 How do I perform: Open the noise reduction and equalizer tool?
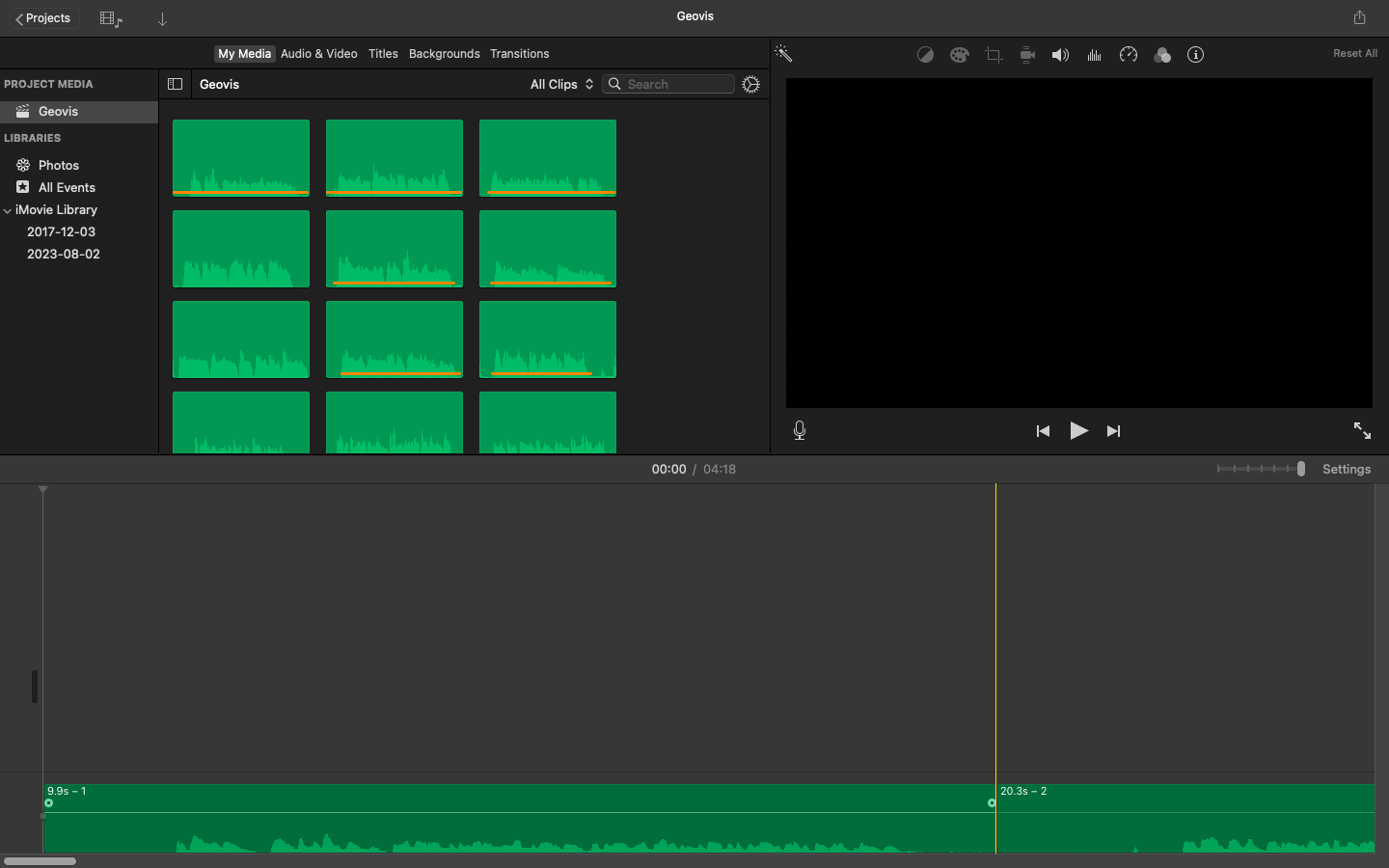[1094, 55]
